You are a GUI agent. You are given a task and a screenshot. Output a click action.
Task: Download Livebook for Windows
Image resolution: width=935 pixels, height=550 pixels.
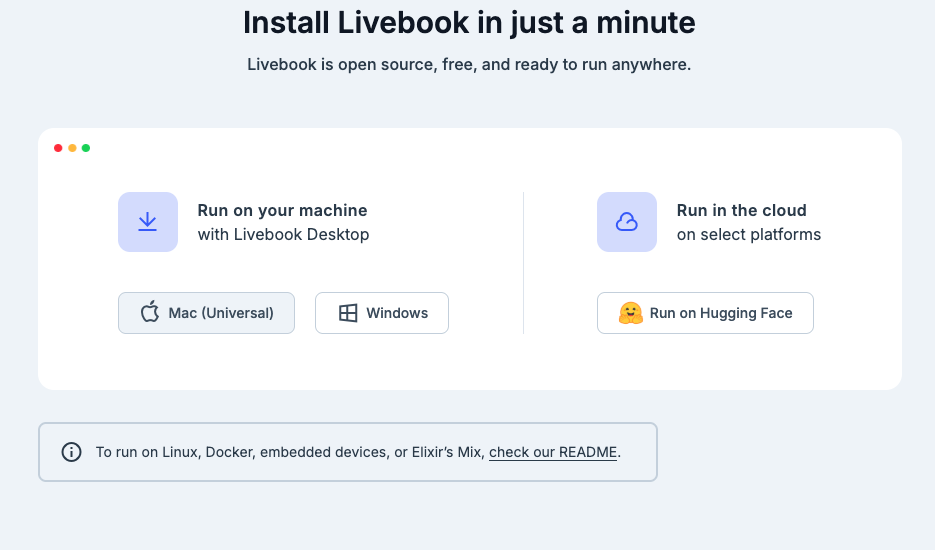(382, 313)
